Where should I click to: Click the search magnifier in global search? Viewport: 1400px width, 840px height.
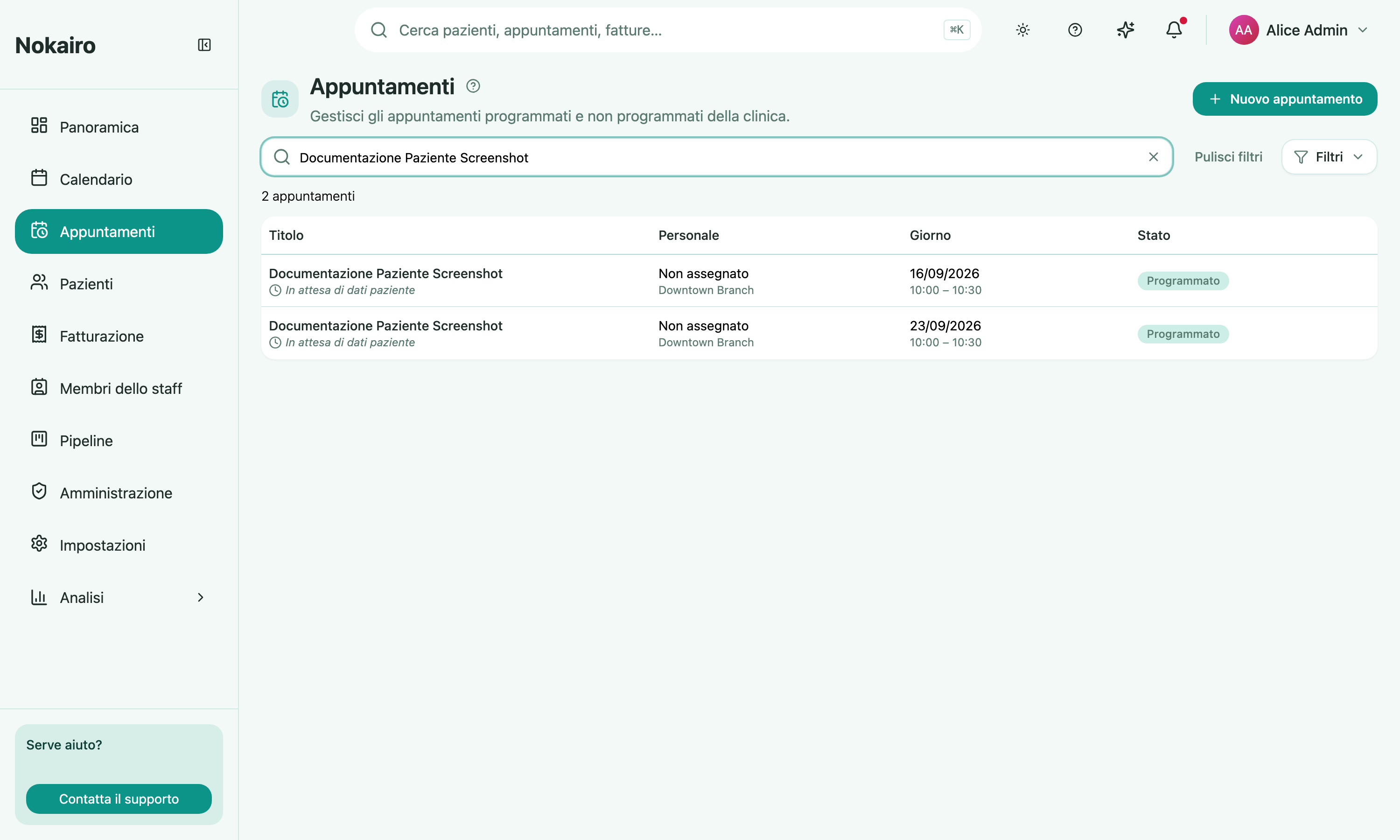[x=378, y=30]
